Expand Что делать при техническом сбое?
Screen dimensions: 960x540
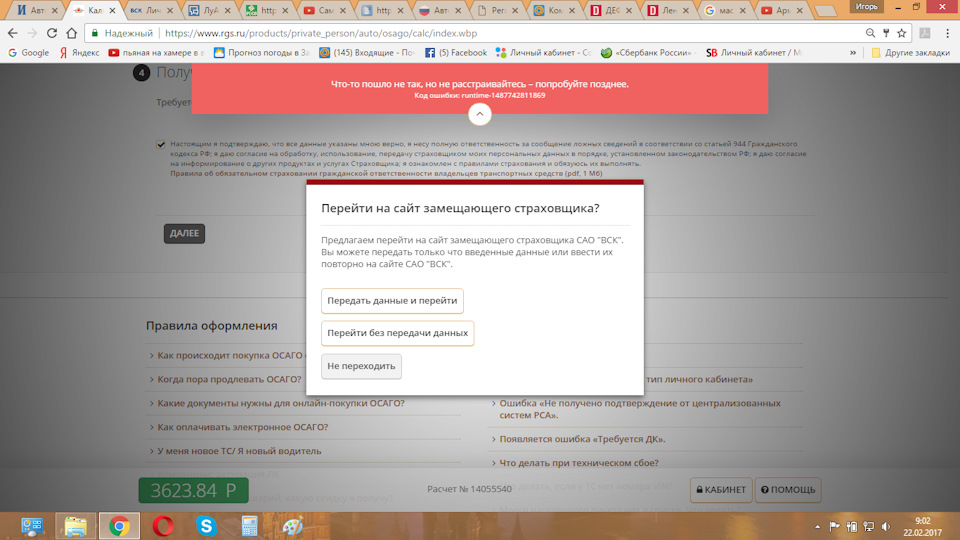pos(579,463)
